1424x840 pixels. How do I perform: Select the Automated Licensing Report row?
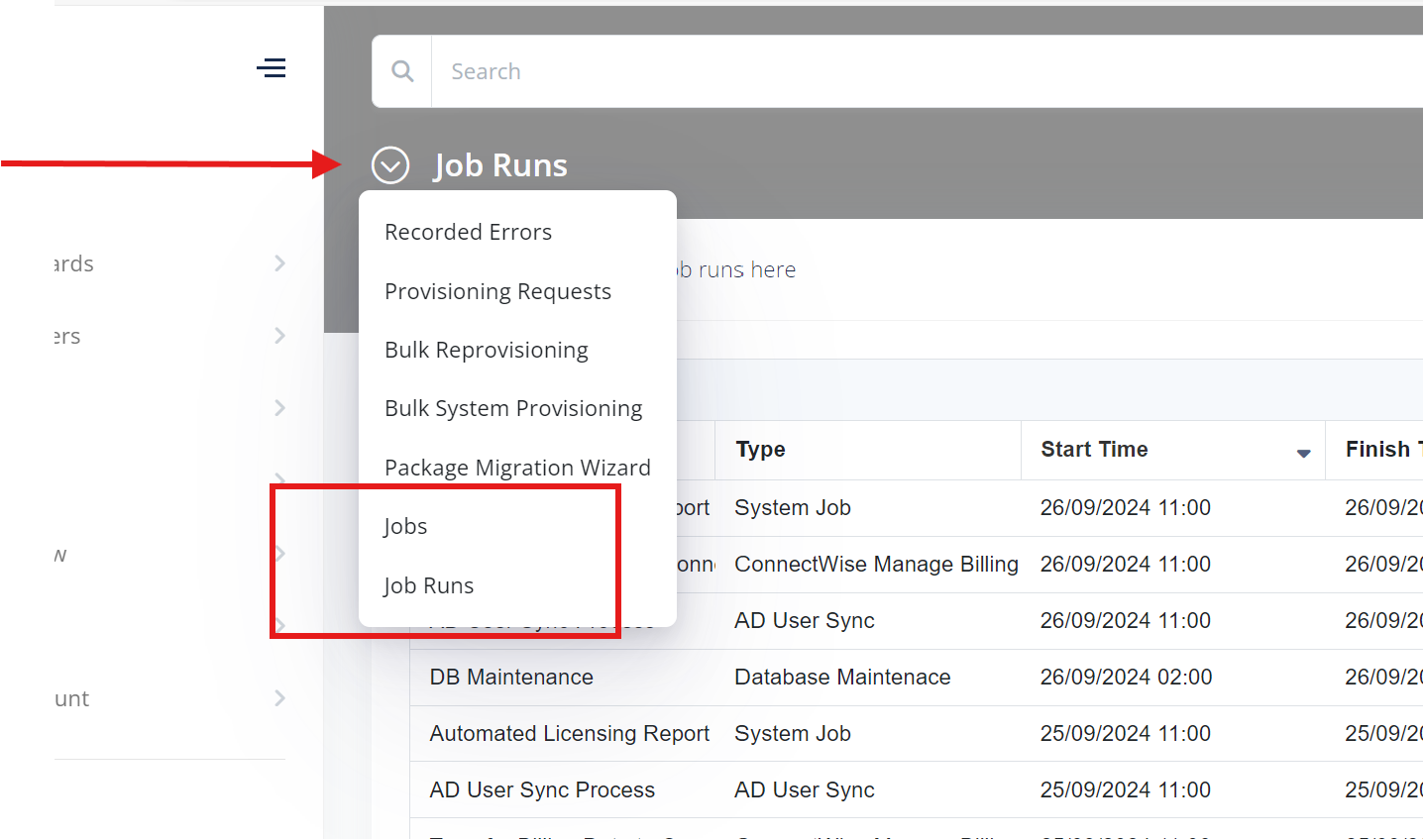[x=569, y=733]
